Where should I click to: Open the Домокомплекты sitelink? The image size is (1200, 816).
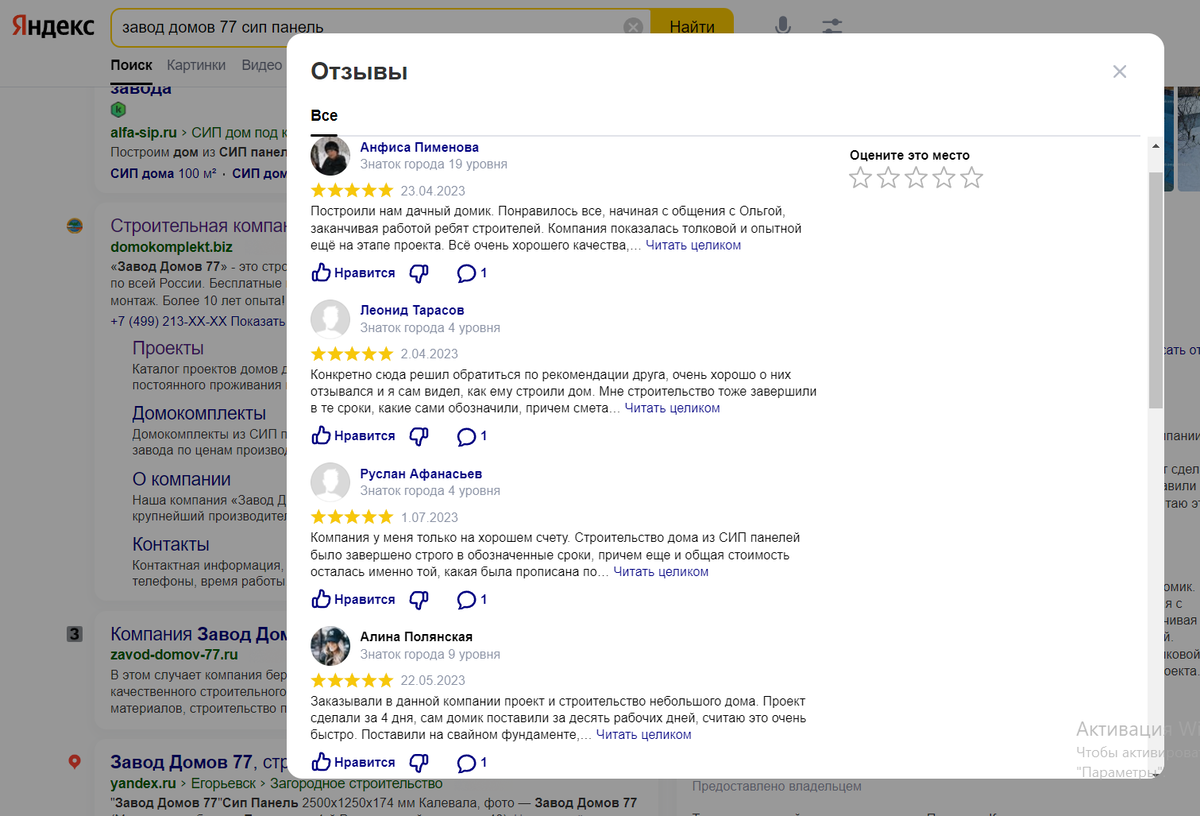[x=199, y=413]
